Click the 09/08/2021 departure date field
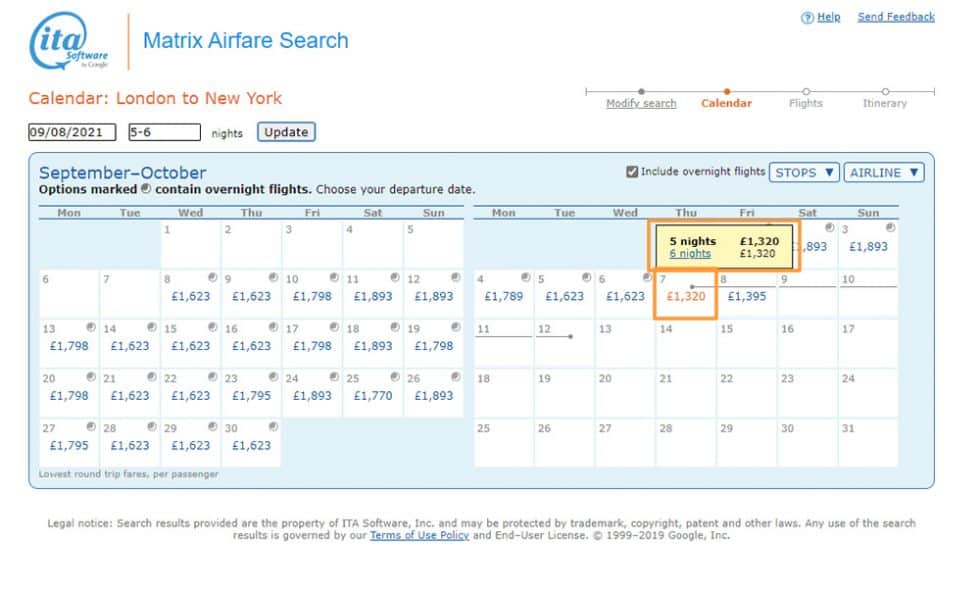The image size is (980, 595). pyautogui.click(x=70, y=131)
